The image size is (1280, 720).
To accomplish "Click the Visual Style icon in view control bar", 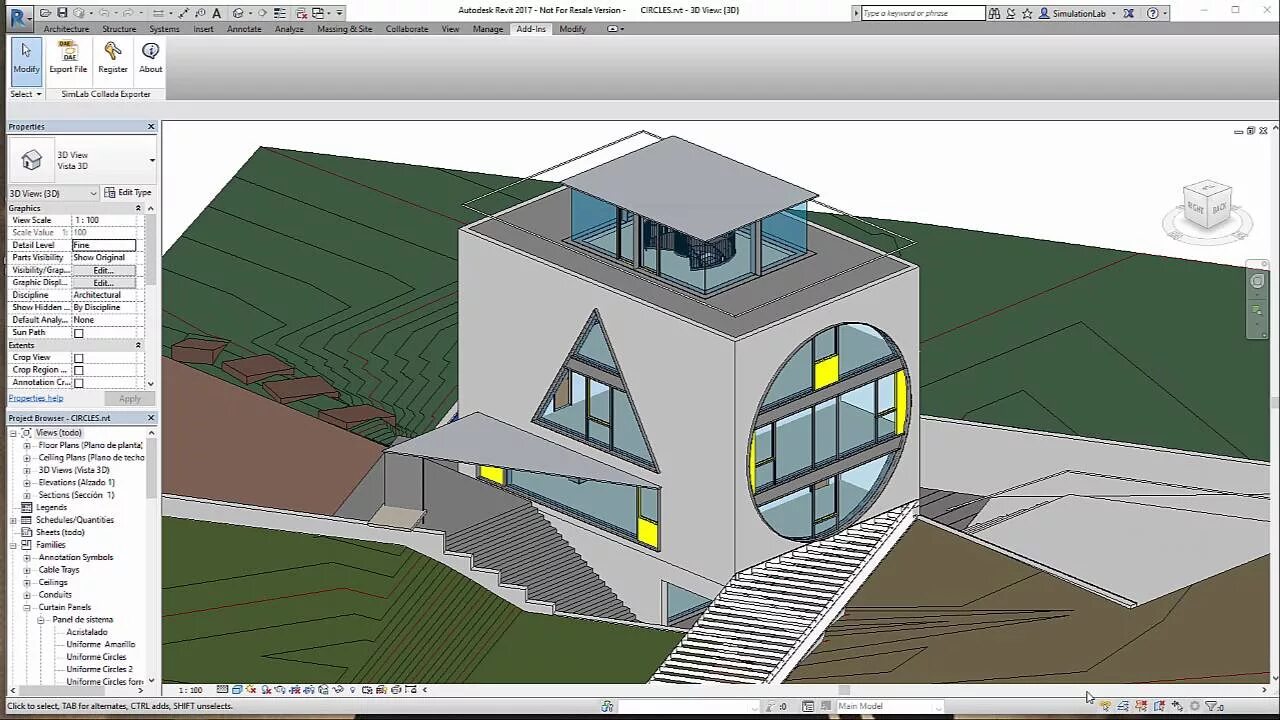I will pos(237,690).
